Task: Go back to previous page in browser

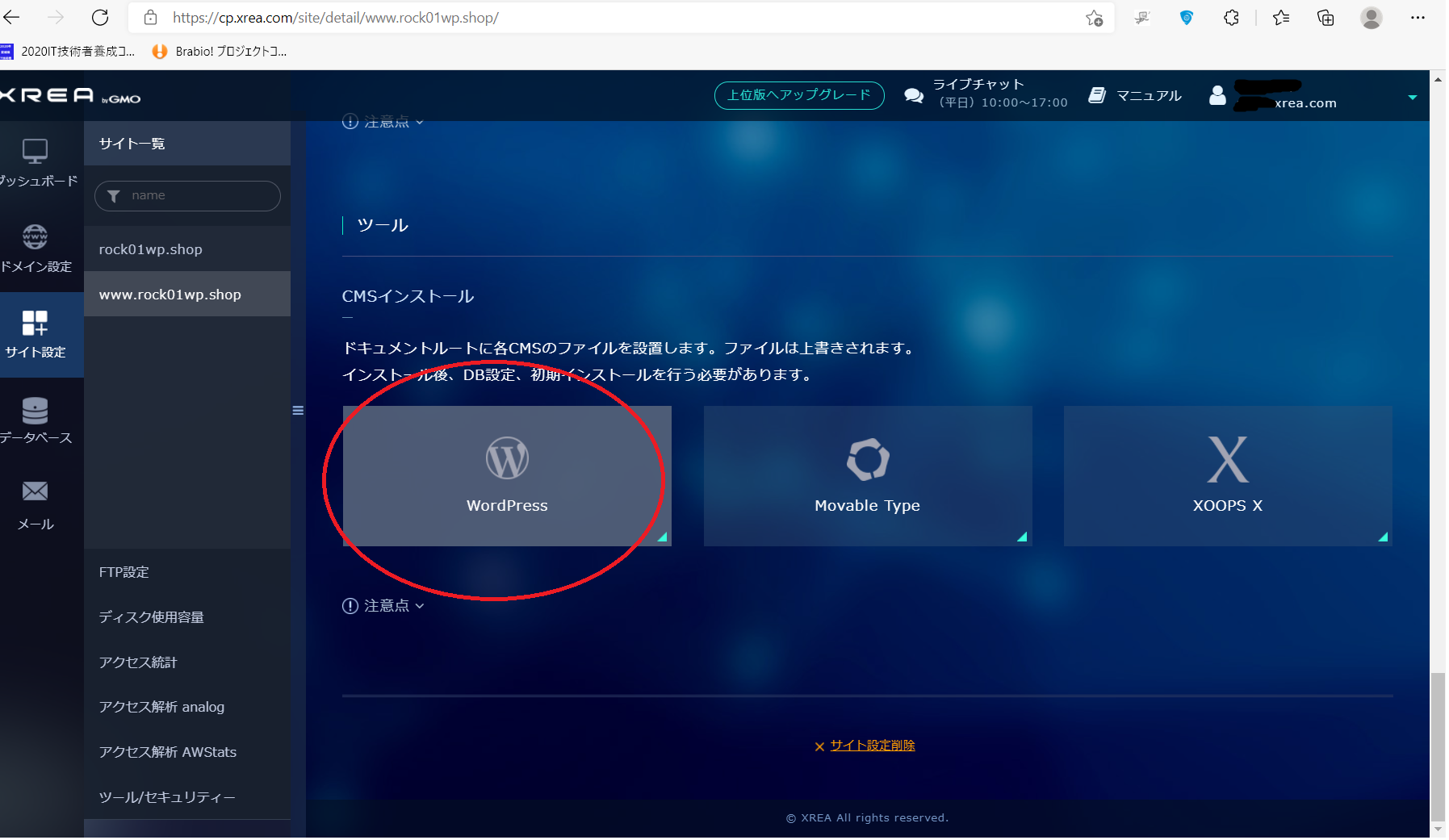Action: 12,18
